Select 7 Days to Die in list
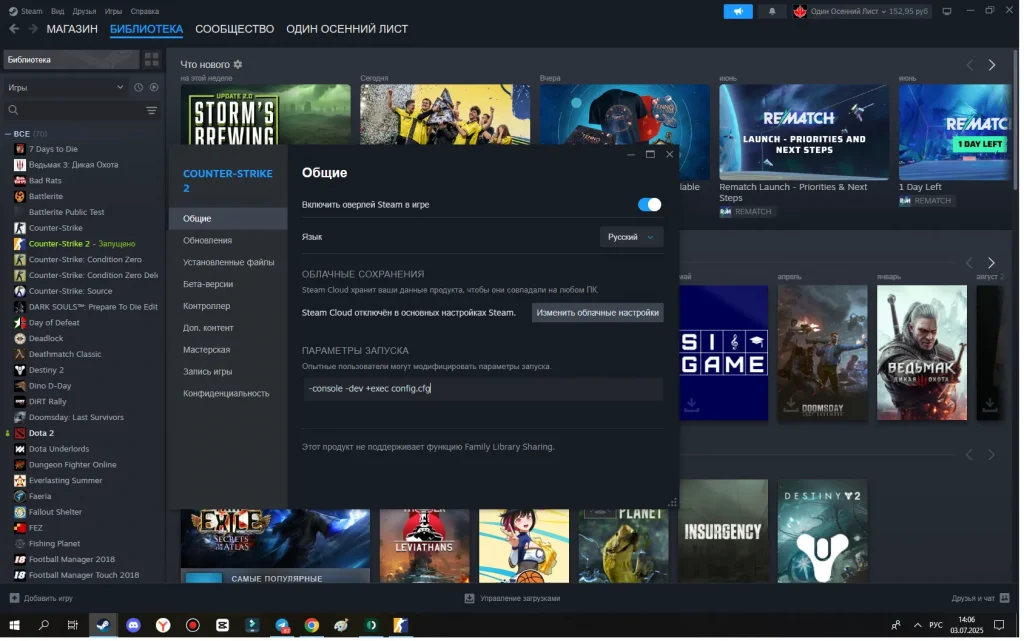1024x641 pixels. pyautogui.click(x=54, y=149)
